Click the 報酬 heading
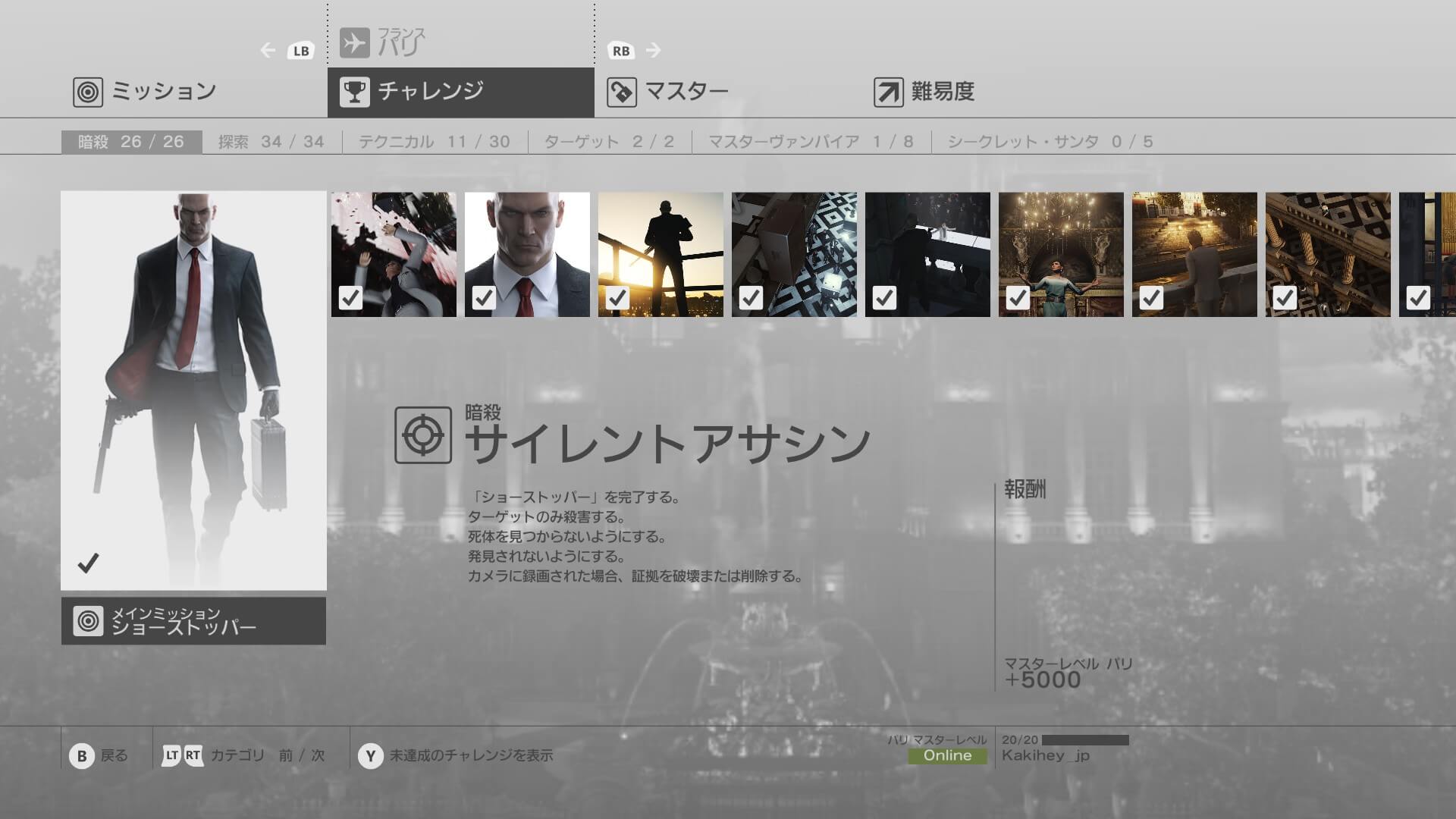1456x819 pixels. tap(1025, 489)
